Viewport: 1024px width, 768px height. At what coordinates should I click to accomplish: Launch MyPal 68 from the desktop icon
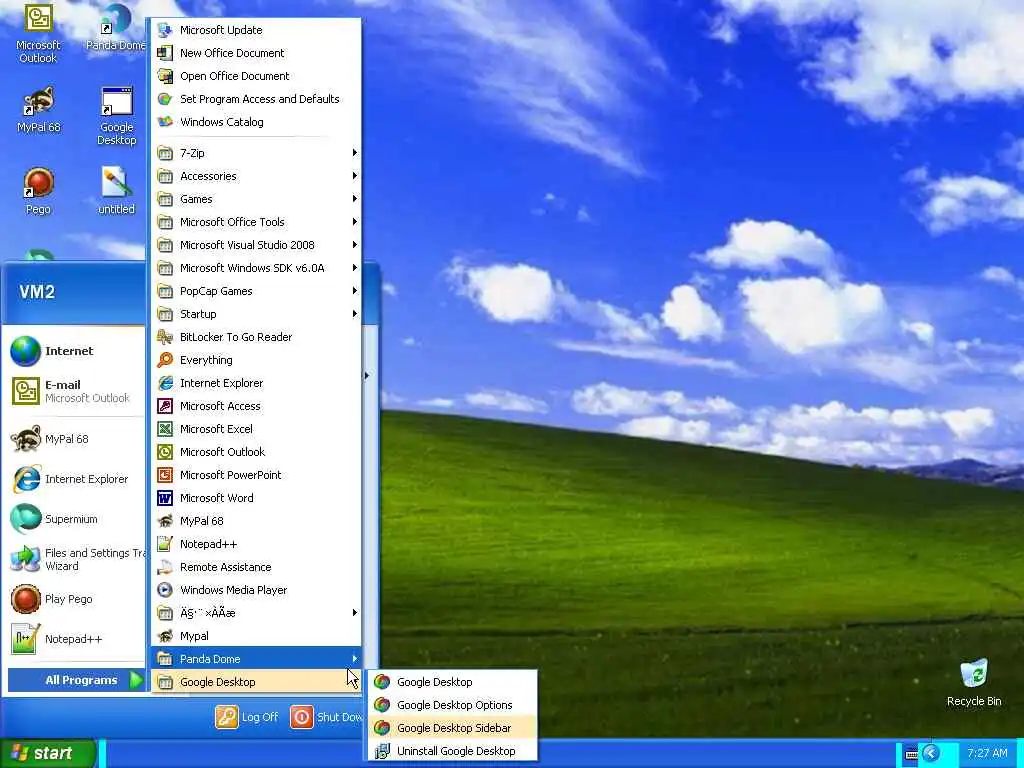(38, 110)
